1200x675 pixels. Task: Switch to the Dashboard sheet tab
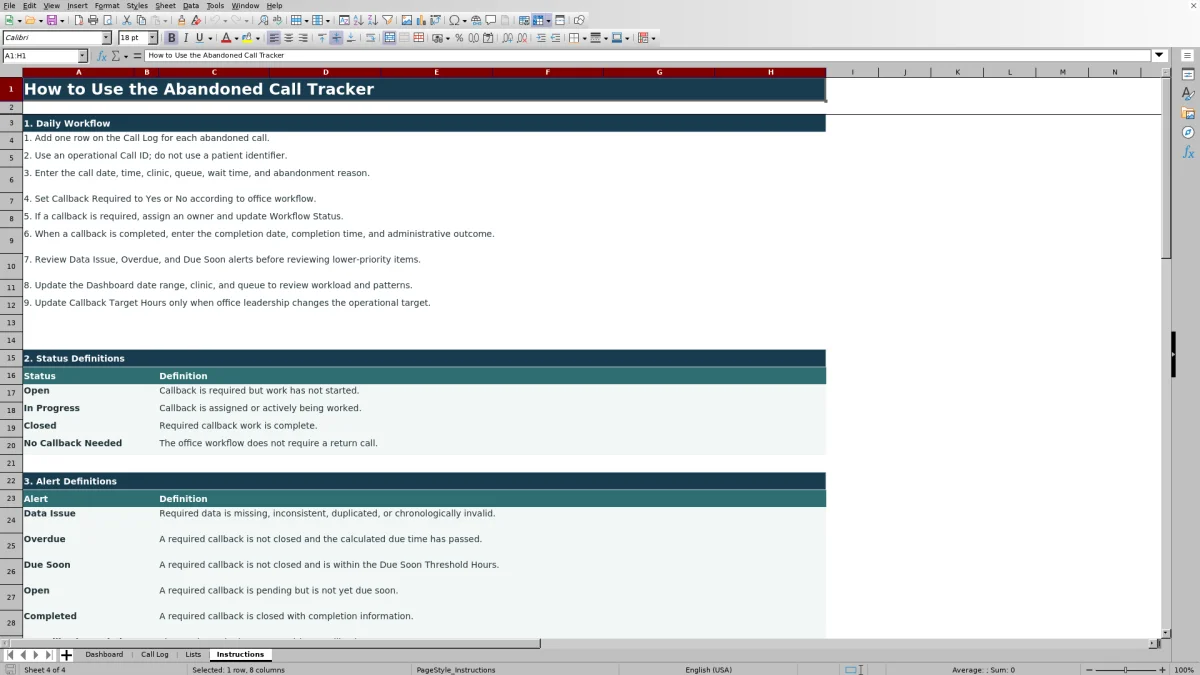[x=104, y=655]
